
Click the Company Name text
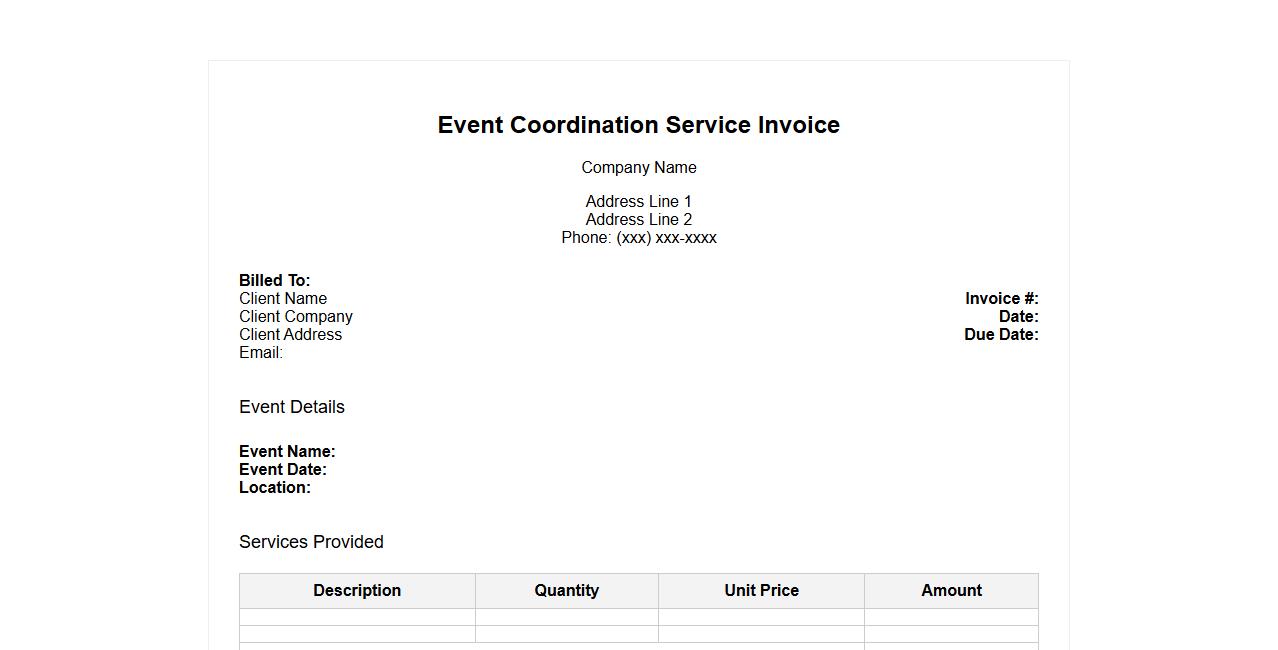click(x=638, y=168)
